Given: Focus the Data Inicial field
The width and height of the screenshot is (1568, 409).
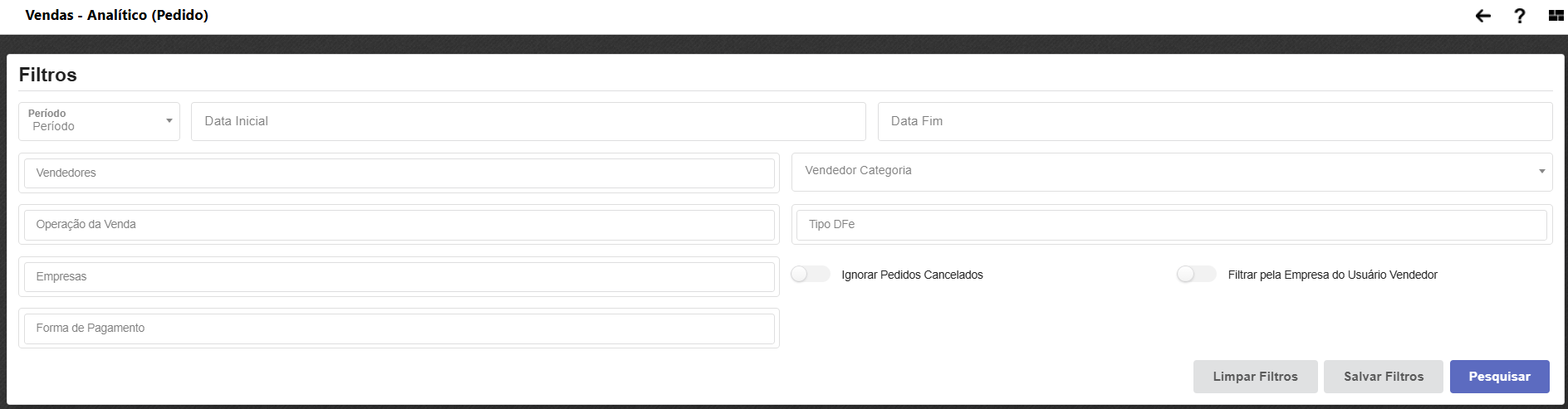Looking at the screenshot, I should tap(528, 121).
